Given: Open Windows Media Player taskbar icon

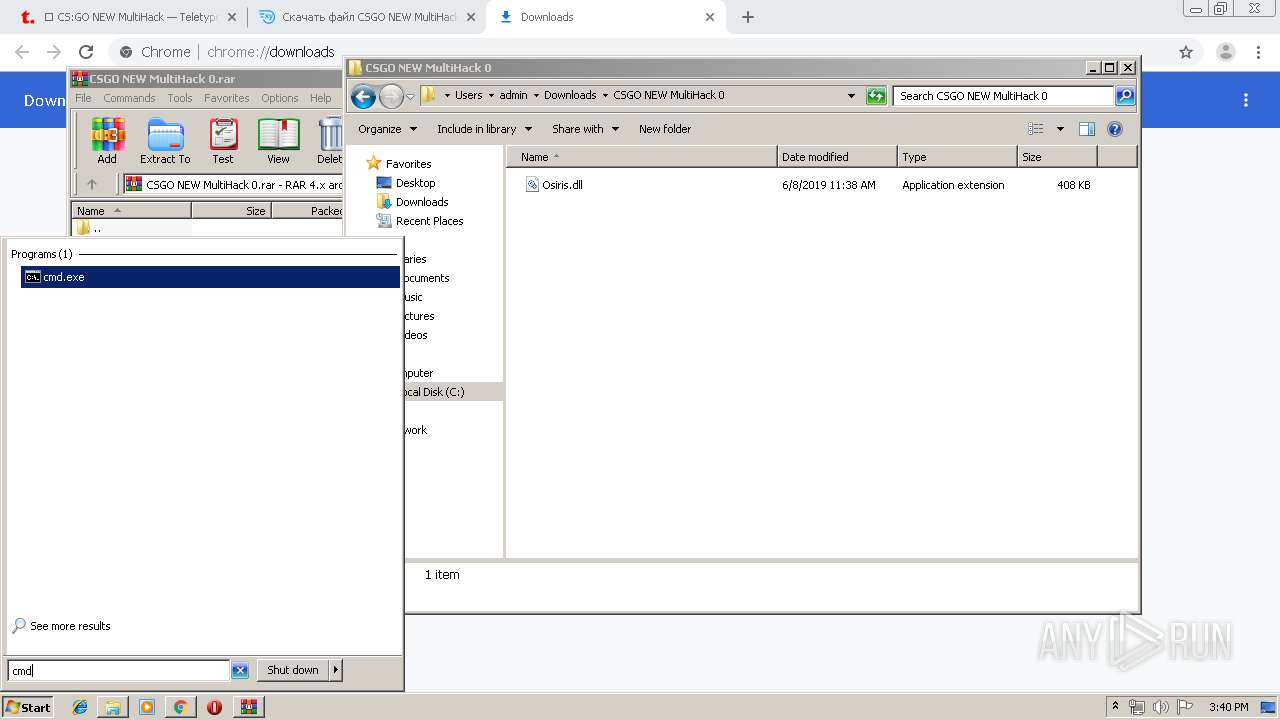Looking at the screenshot, I should [147, 707].
